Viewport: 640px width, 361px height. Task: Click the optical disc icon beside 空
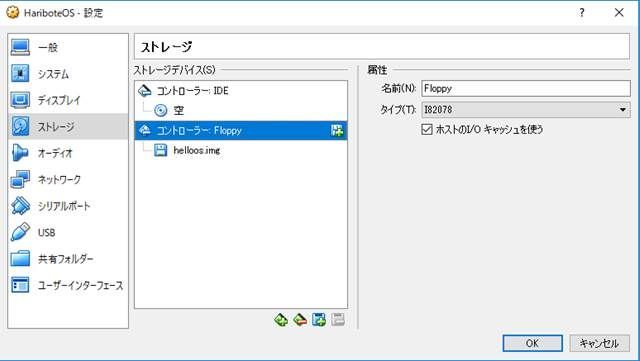pyautogui.click(x=161, y=110)
